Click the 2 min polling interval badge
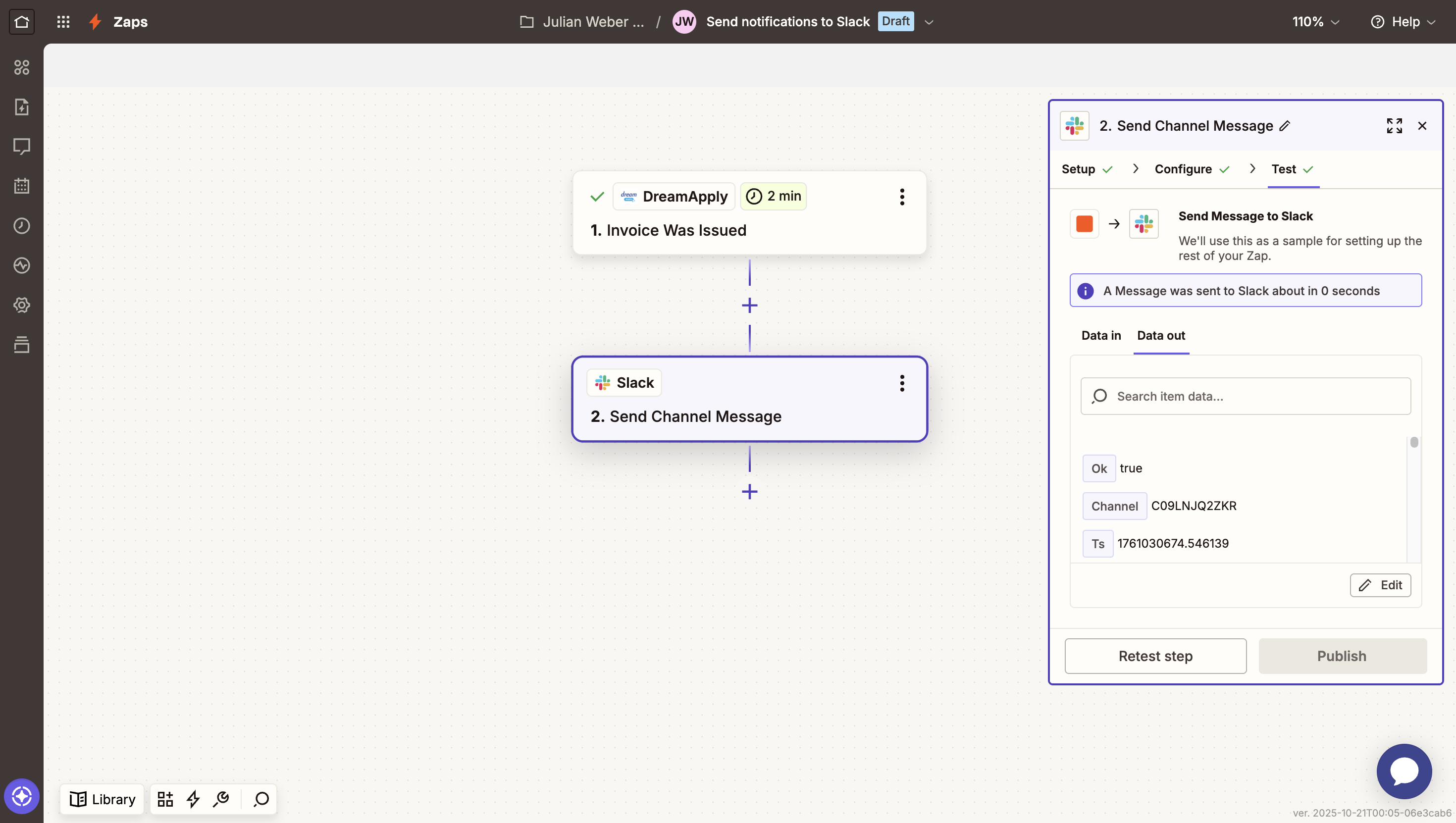This screenshot has height=823, width=1456. point(773,196)
